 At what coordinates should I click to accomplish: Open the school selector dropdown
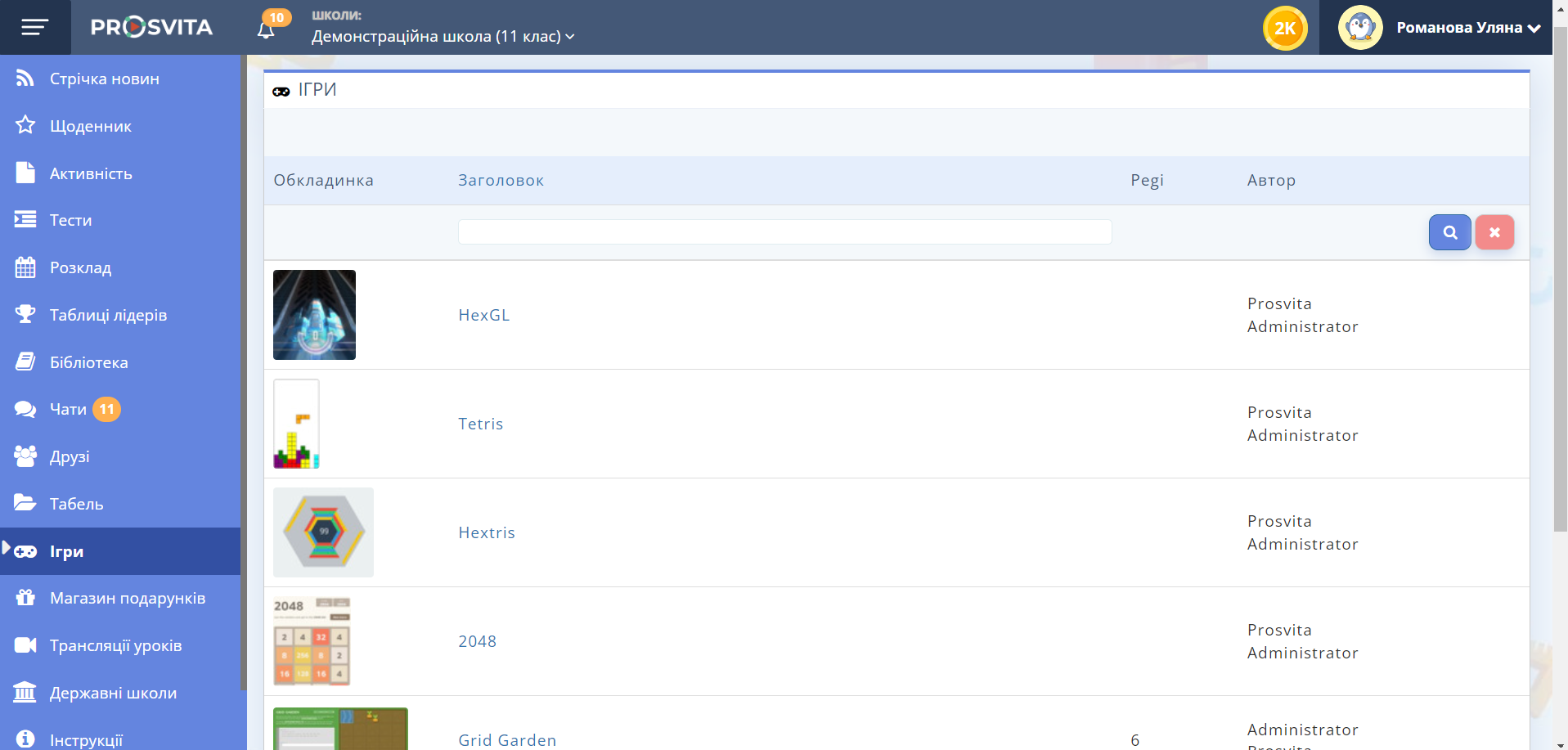pyautogui.click(x=443, y=37)
